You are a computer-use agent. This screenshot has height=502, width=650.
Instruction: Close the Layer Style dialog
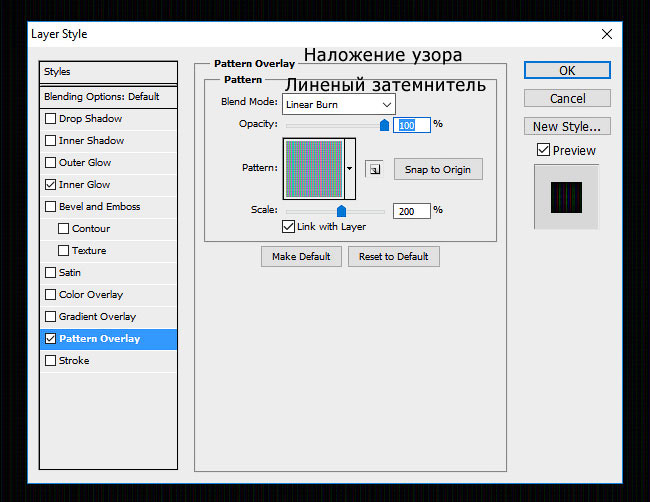[x=607, y=34]
